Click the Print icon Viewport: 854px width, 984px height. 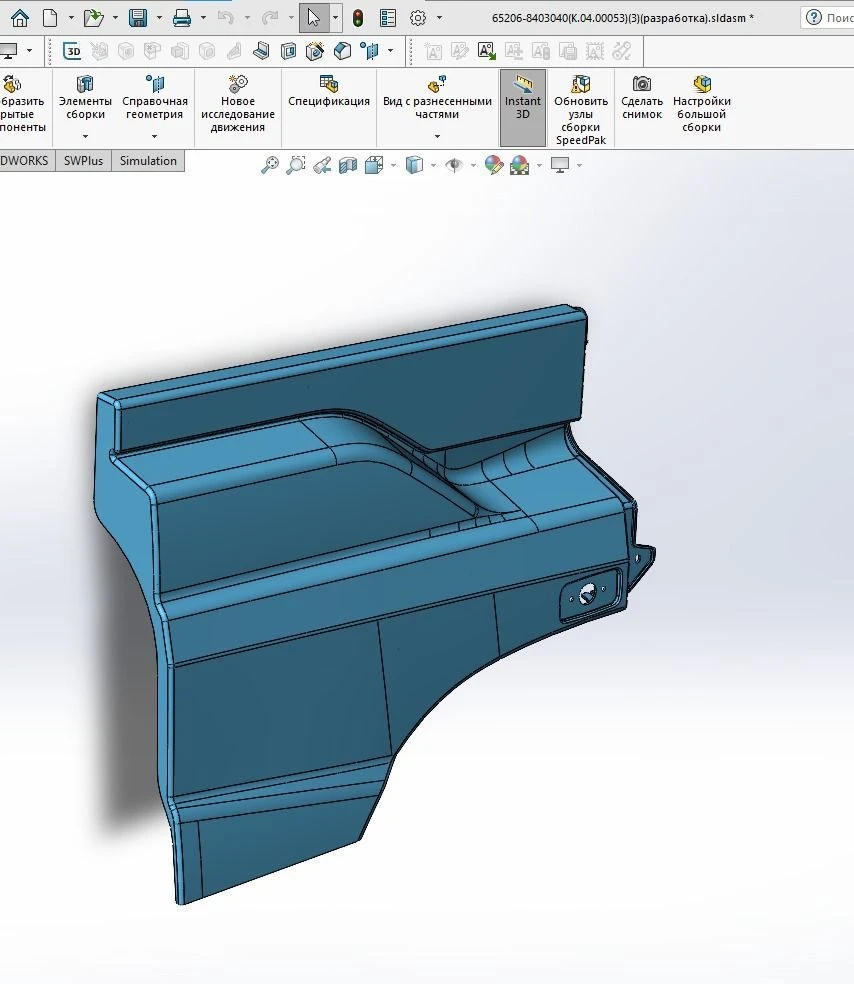click(x=182, y=18)
